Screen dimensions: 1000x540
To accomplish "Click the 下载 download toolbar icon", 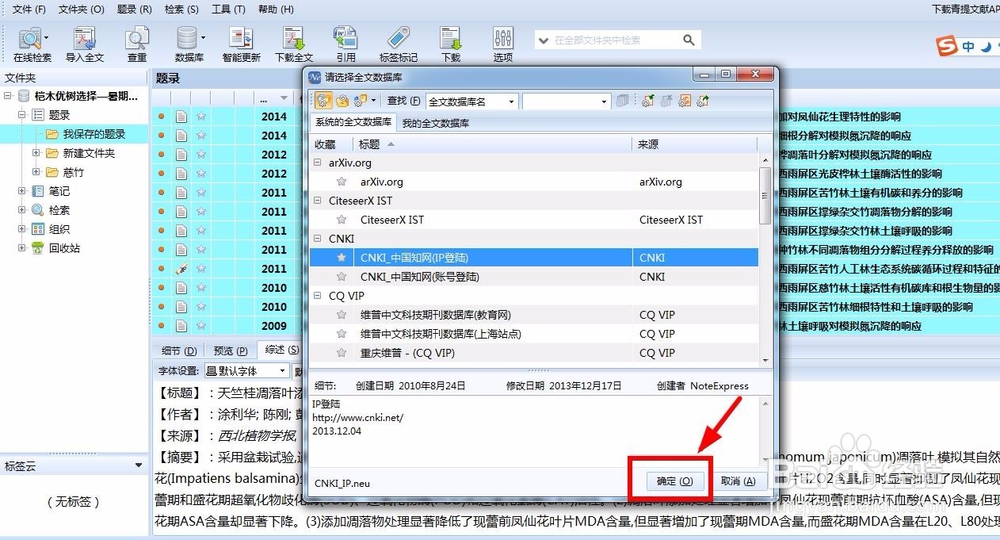I will [450, 44].
